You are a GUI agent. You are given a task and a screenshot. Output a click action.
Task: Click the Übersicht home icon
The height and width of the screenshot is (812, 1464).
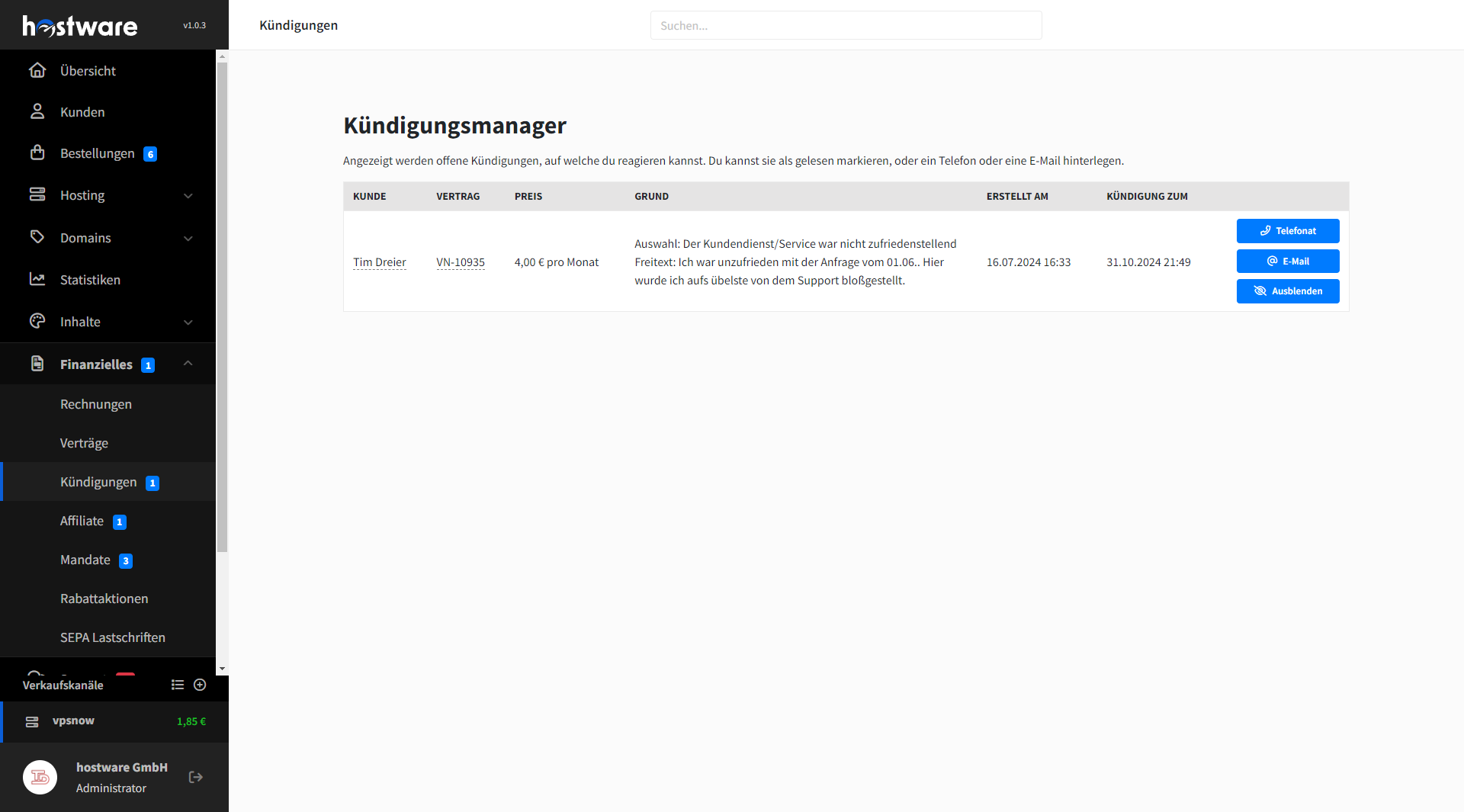pos(37,71)
